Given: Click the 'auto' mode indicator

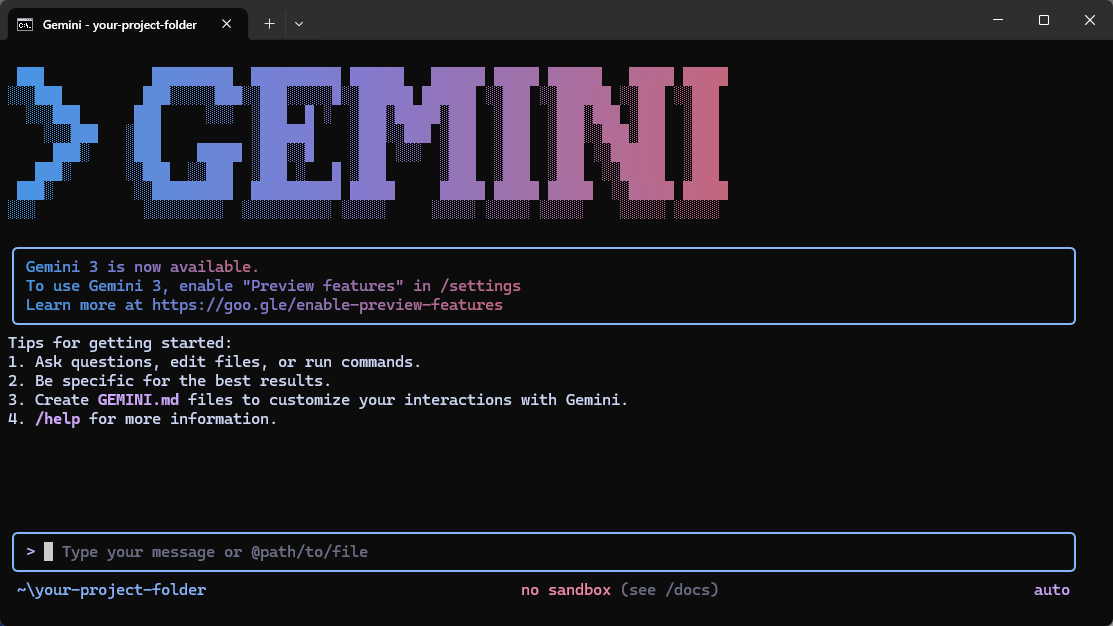Looking at the screenshot, I should pos(1052,590).
